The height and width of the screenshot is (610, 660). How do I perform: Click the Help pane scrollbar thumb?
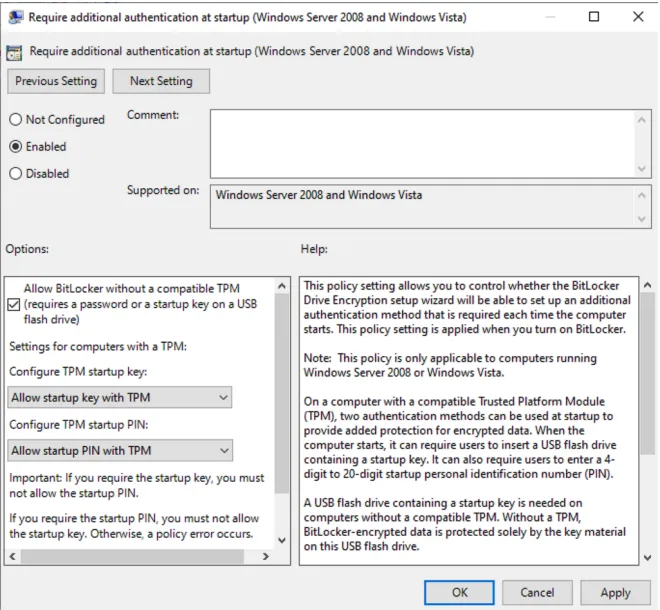click(x=648, y=373)
